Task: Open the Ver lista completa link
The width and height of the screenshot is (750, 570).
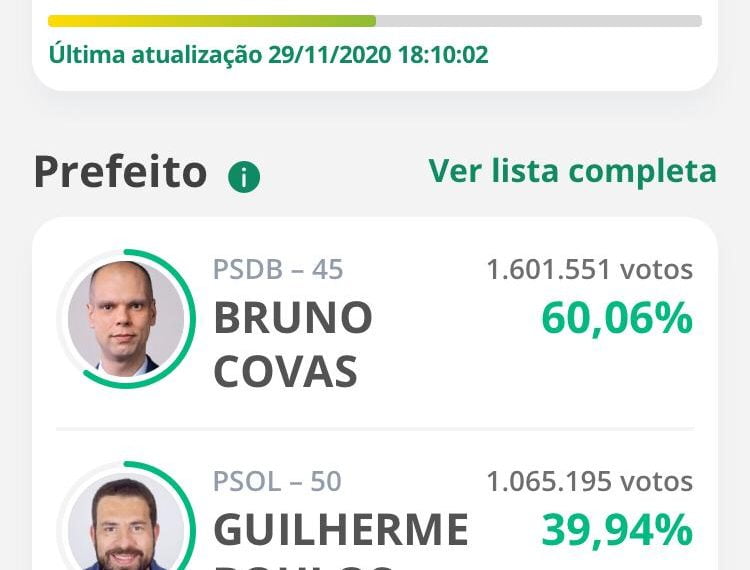Action: pyautogui.click(x=573, y=171)
